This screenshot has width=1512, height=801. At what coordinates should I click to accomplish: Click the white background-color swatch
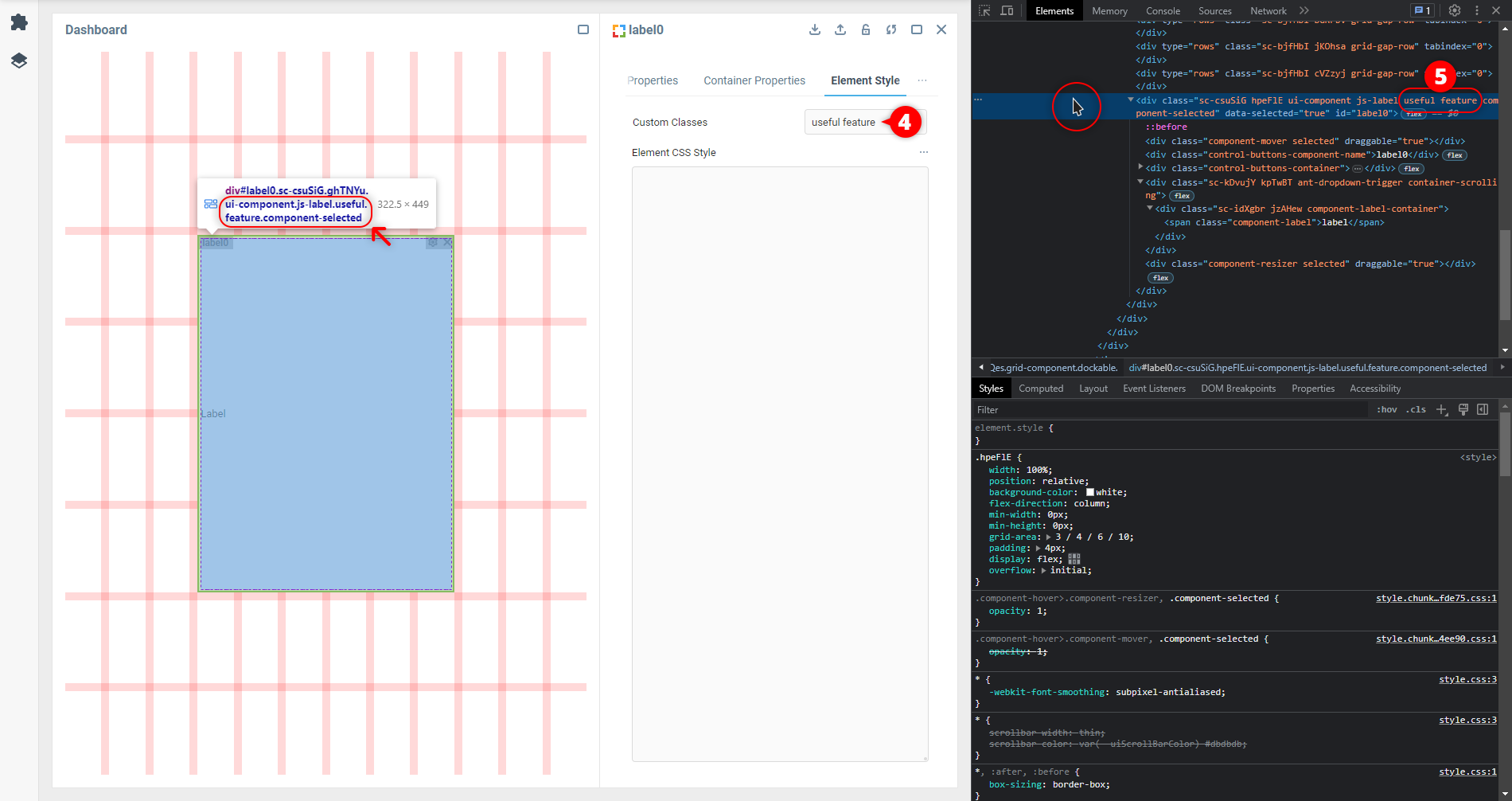[1090, 492]
